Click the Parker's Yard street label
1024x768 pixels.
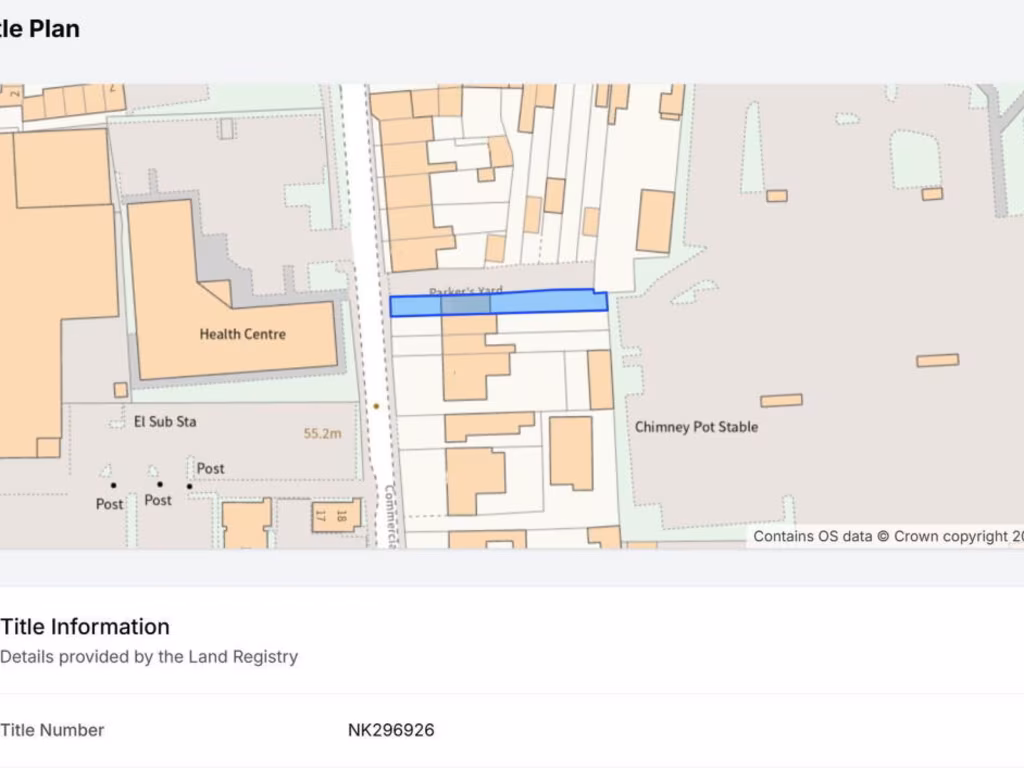(465, 292)
